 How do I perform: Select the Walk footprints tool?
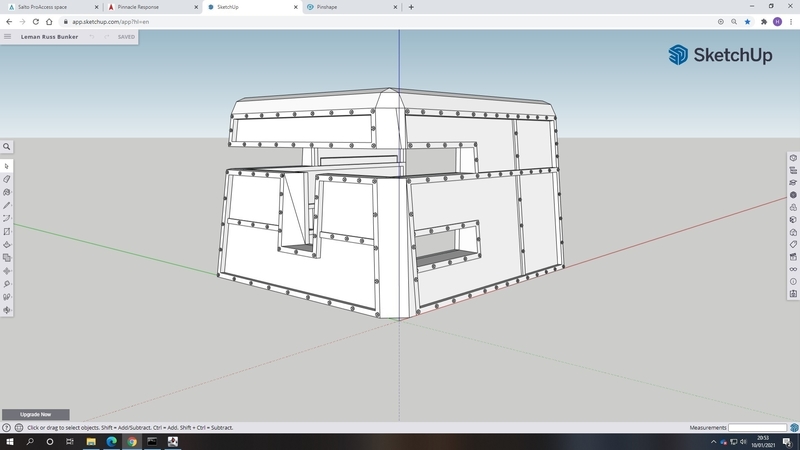pos(7,297)
